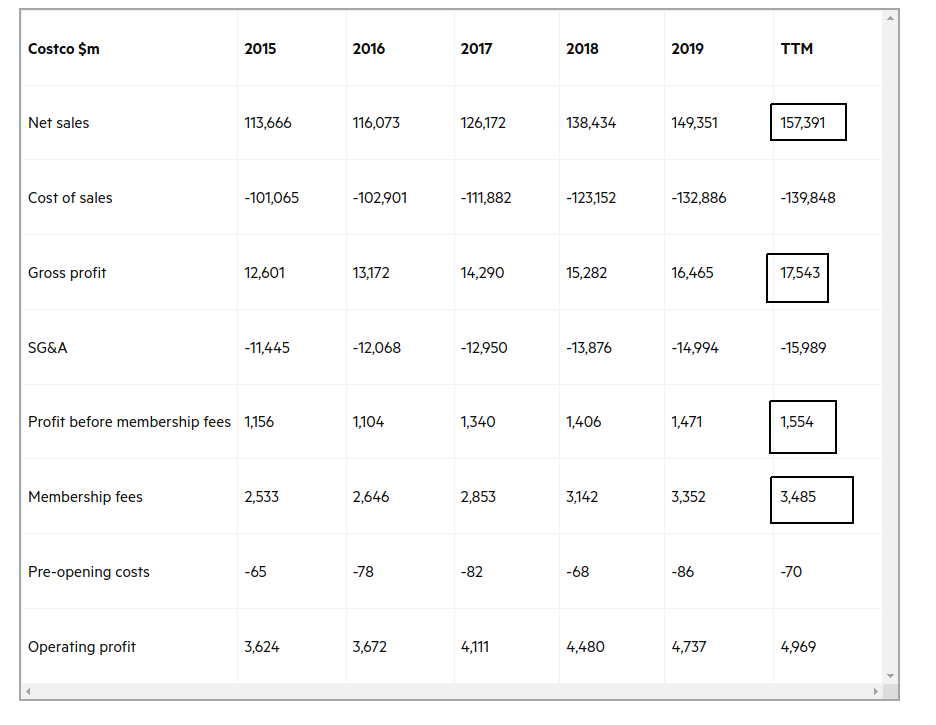Viewport: 936px width, 725px height.
Task: Click the scroll down arrow on vertical scrollbar
Action: (x=890, y=676)
